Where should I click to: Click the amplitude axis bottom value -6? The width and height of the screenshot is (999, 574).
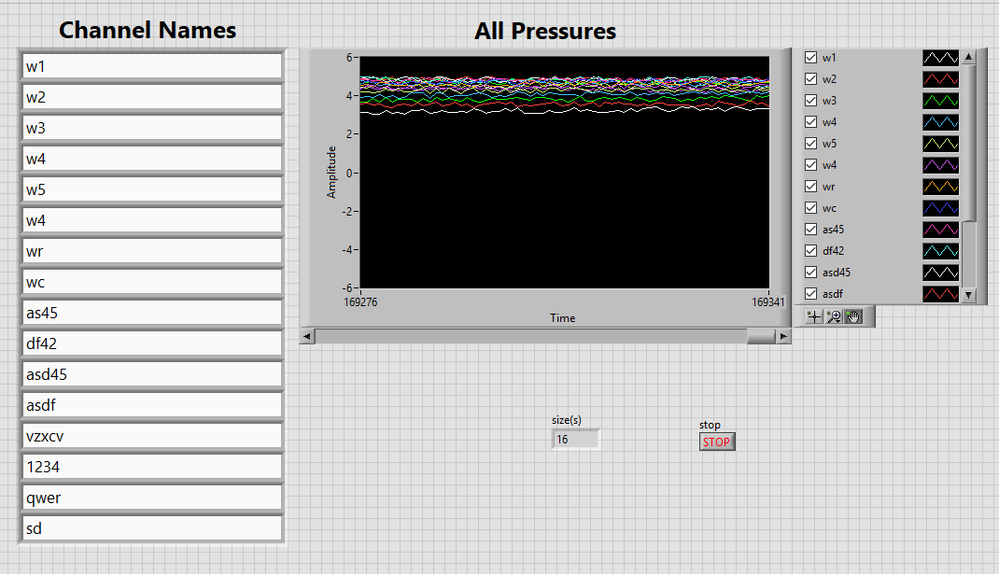coord(347,288)
